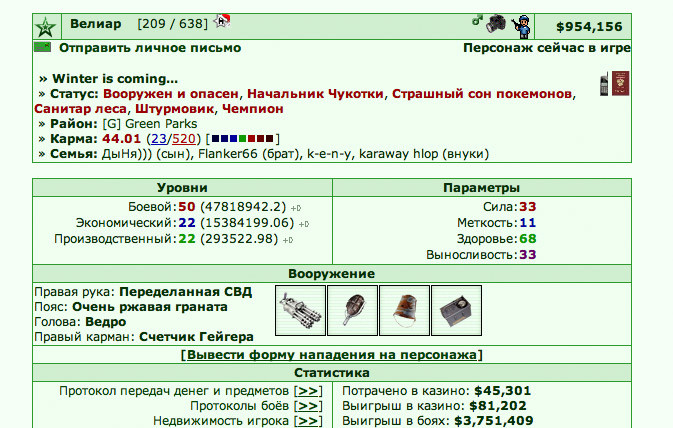Viewport: 673px width, 428px height.
Task: Click the Вооружение section header
Action: (332, 273)
